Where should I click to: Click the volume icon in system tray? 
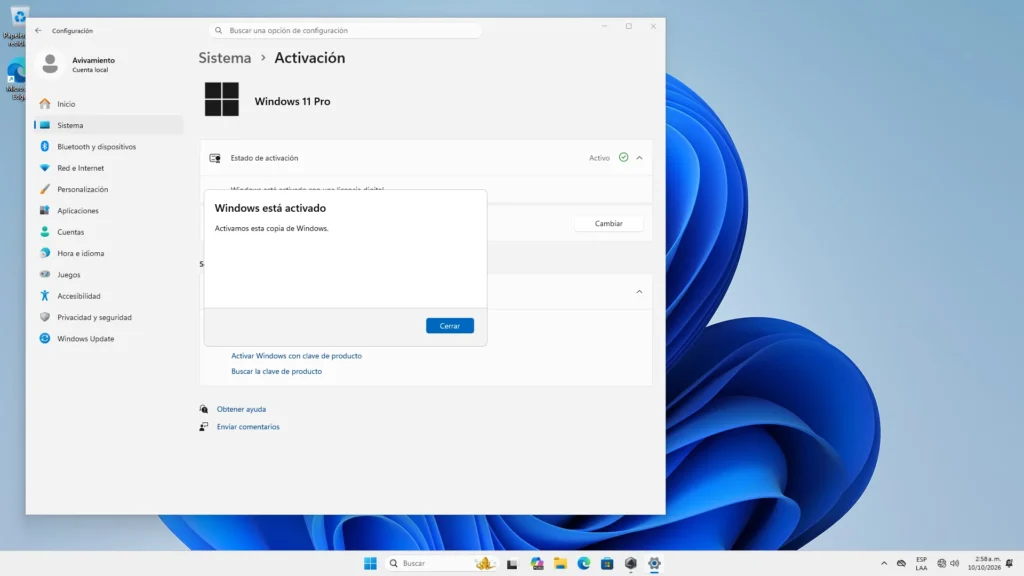tap(955, 563)
